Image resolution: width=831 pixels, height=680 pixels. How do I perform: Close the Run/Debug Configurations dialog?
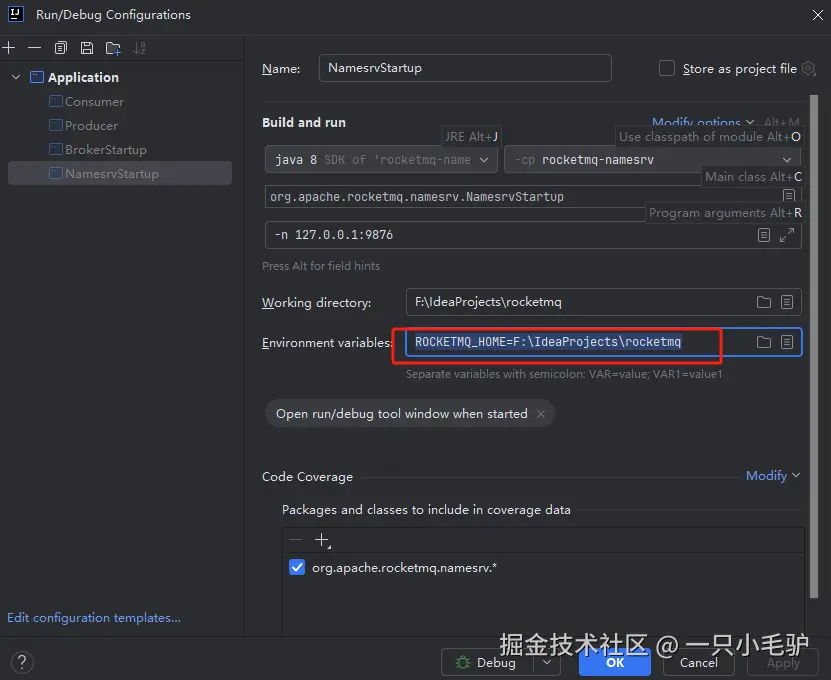818,15
